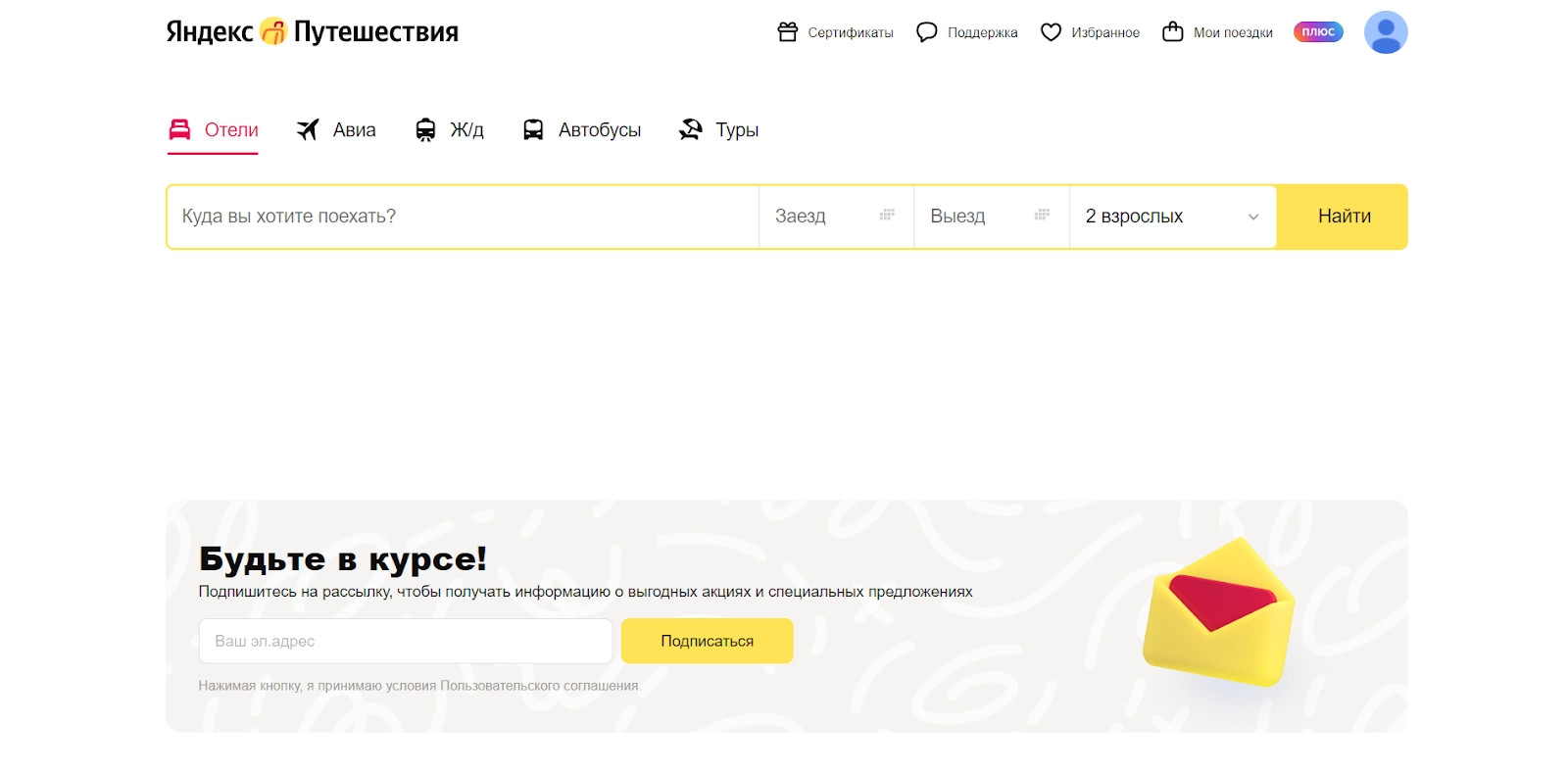Open the user profile avatar
Viewport: 1568px width, 773px height.
[x=1386, y=32]
